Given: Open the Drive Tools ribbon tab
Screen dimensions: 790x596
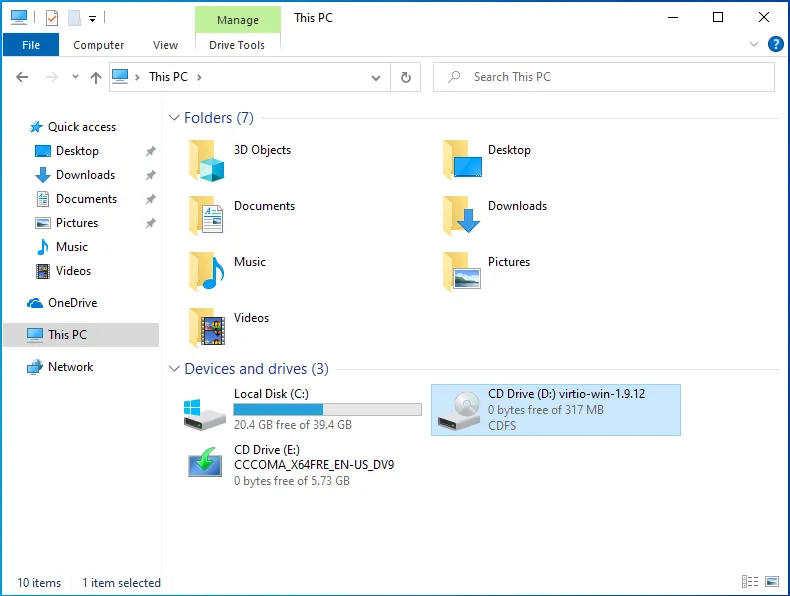Looking at the screenshot, I should [x=237, y=45].
